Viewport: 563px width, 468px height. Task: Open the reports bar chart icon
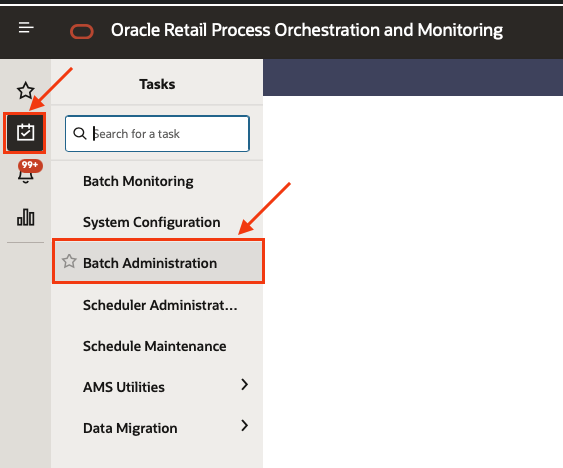pyautogui.click(x=25, y=217)
